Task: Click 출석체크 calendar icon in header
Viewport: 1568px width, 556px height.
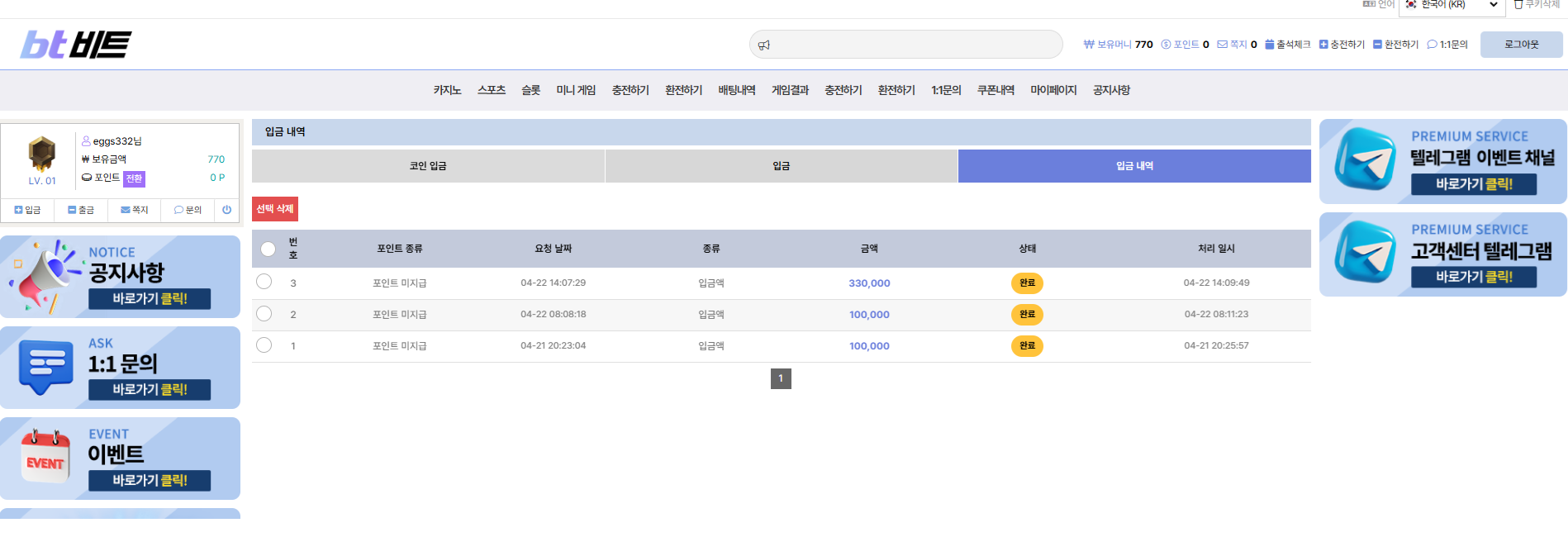Action: point(1270,45)
